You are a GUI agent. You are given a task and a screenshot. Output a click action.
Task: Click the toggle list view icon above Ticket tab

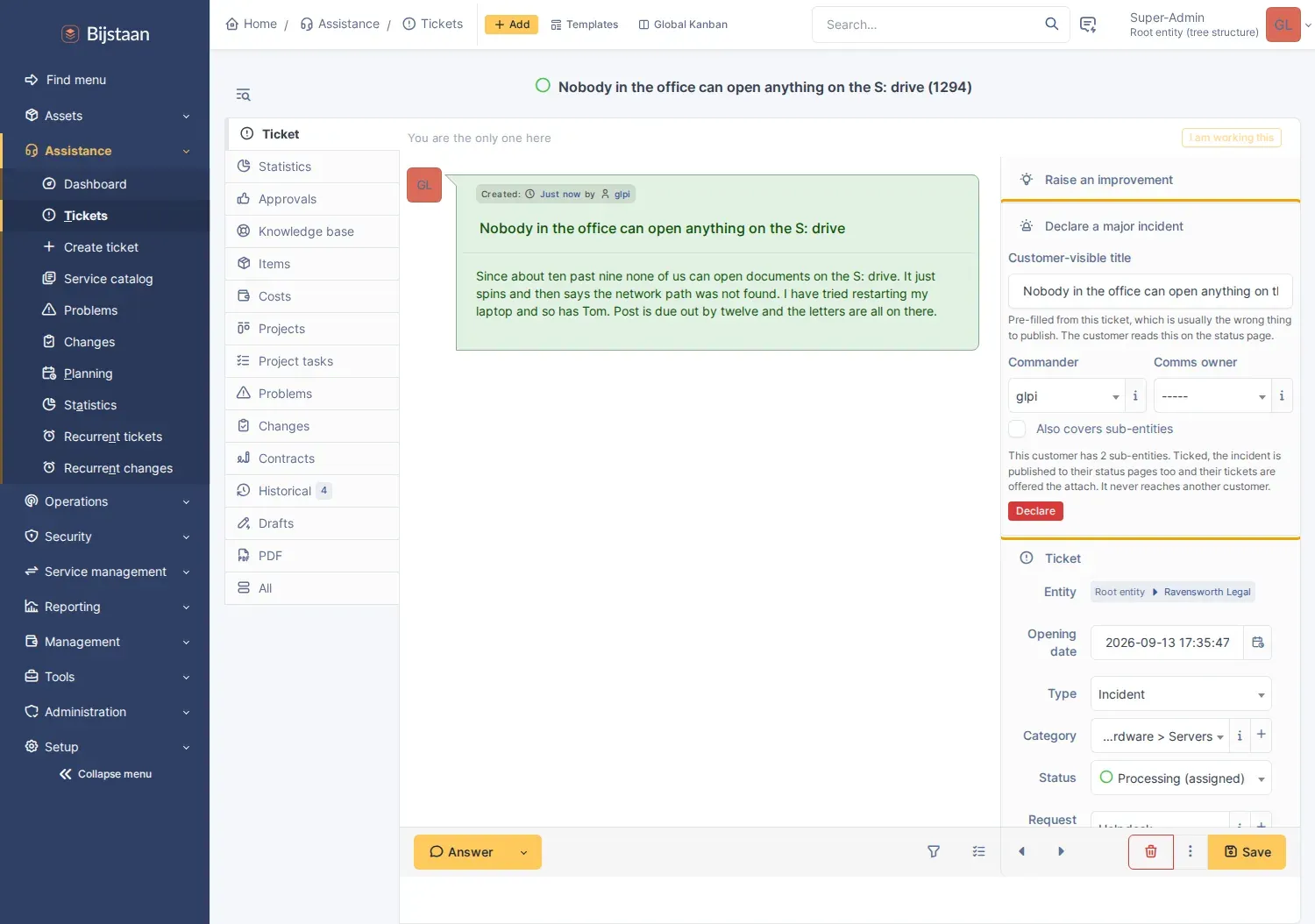pyautogui.click(x=244, y=95)
